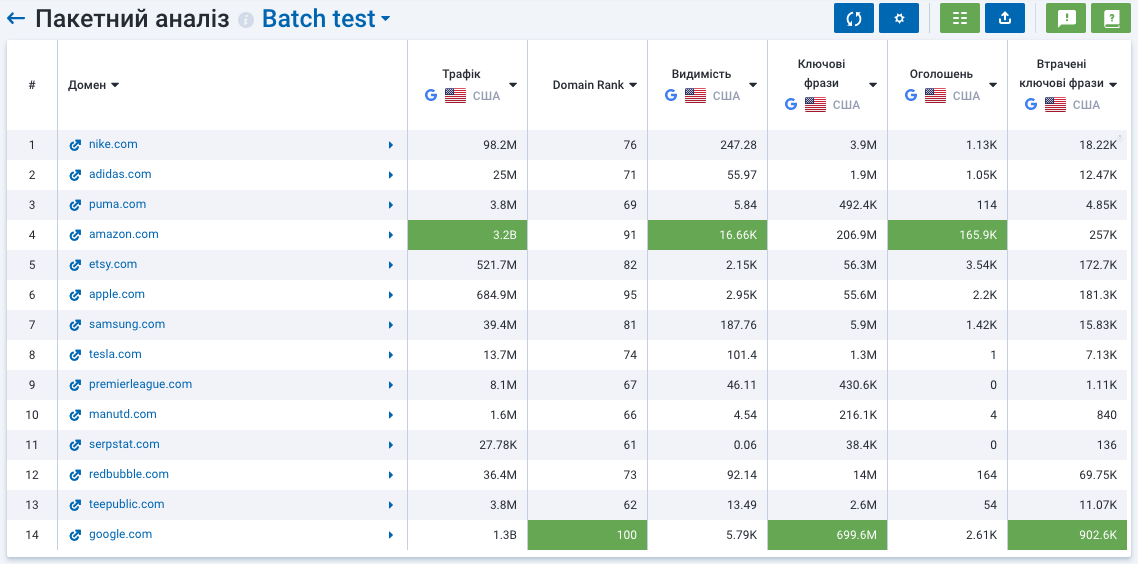This screenshot has height=564, width=1138.
Task: Open the green help guide icon
Action: [1111, 18]
